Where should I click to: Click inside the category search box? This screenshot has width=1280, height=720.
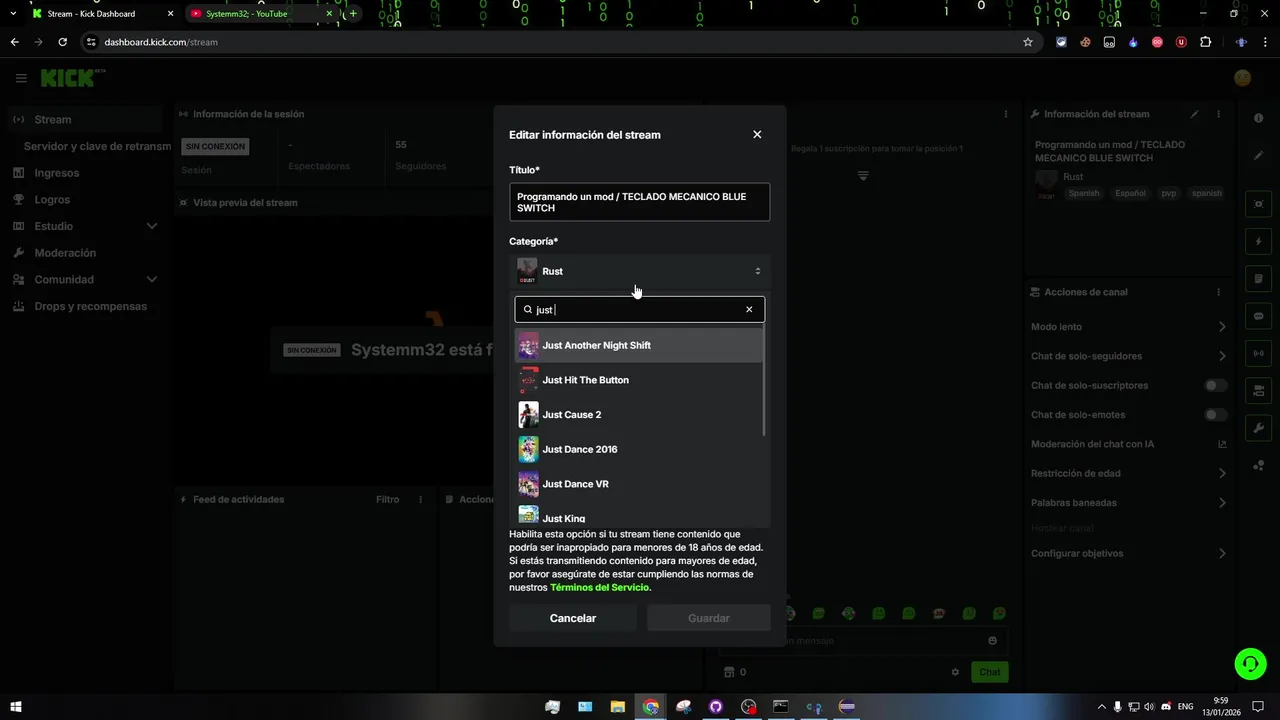click(x=639, y=309)
